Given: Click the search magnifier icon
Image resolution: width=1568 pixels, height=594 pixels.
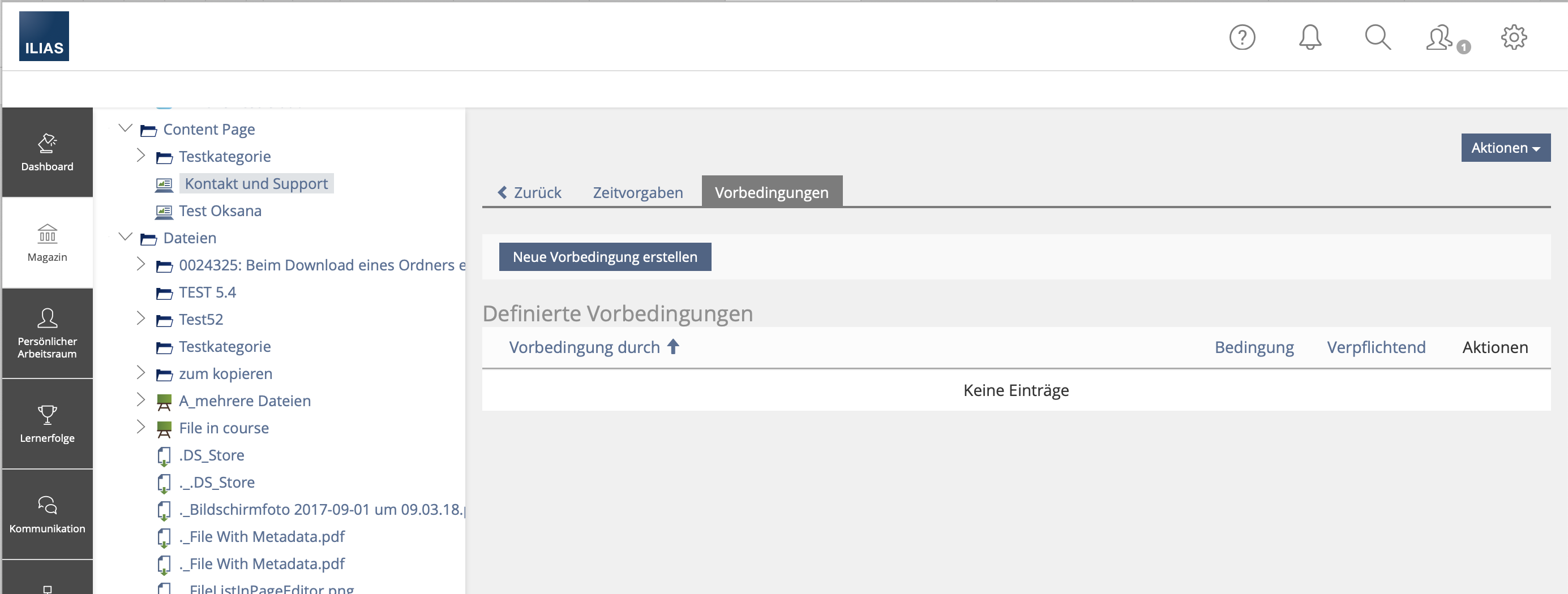Looking at the screenshot, I should [1377, 38].
